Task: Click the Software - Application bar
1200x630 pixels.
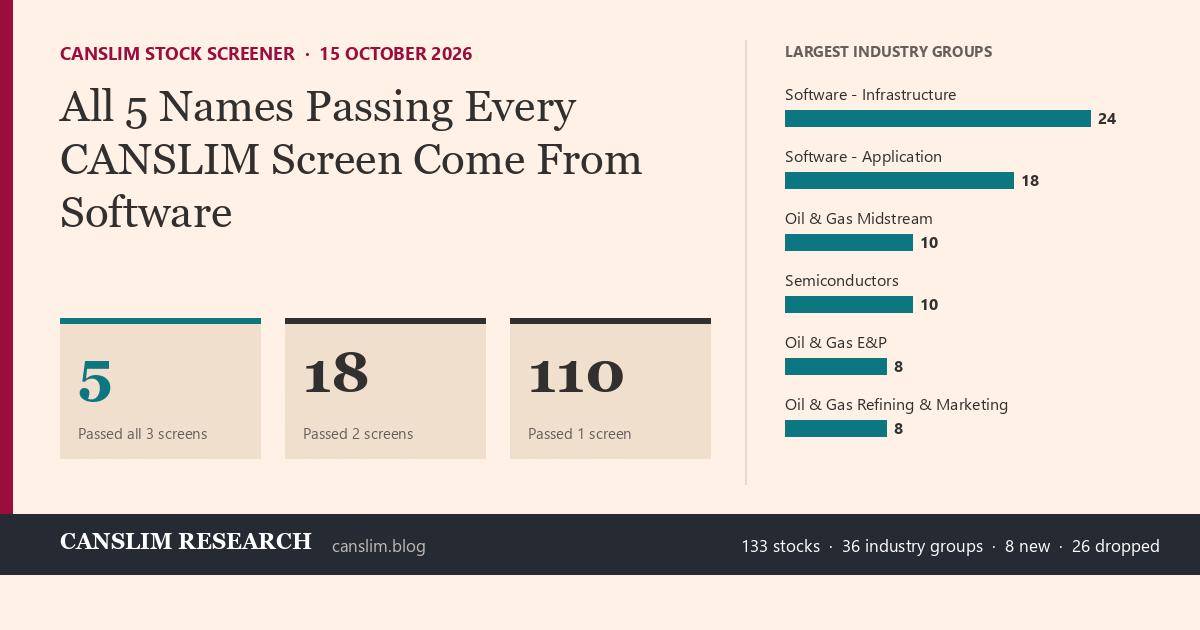Action: click(899, 181)
